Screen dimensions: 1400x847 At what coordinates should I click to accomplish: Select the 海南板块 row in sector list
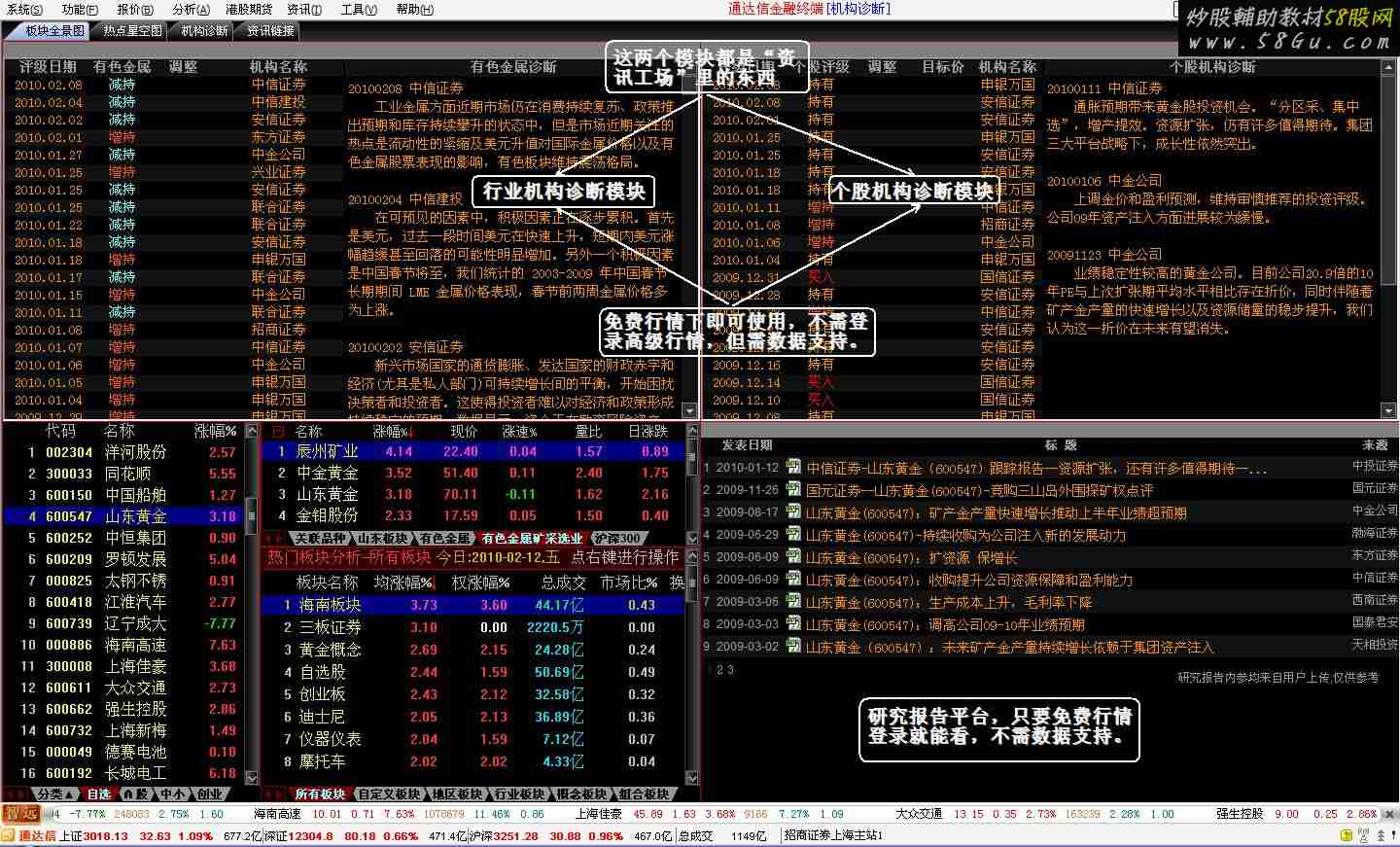pos(473,605)
